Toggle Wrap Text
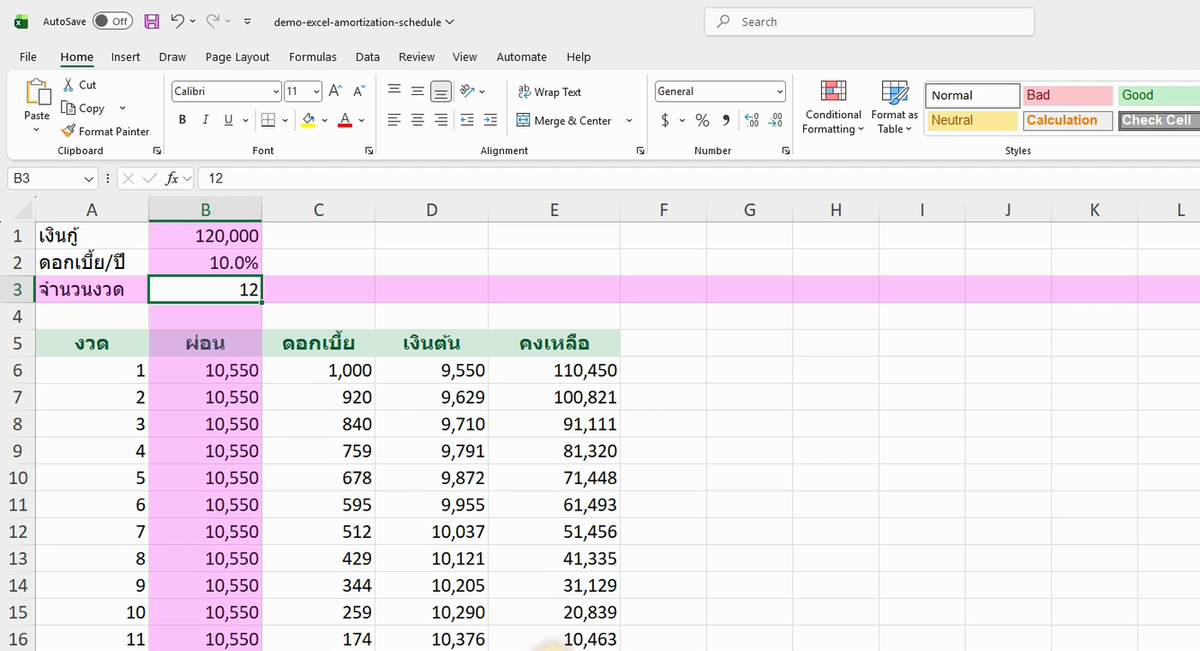The width and height of the screenshot is (1200, 651). (549, 92)
